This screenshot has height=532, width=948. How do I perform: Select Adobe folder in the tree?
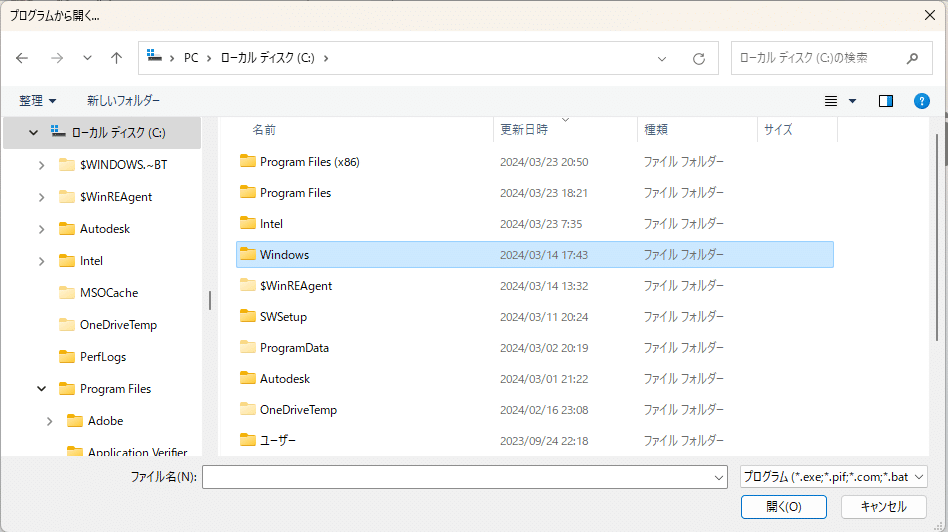(105, 421)
